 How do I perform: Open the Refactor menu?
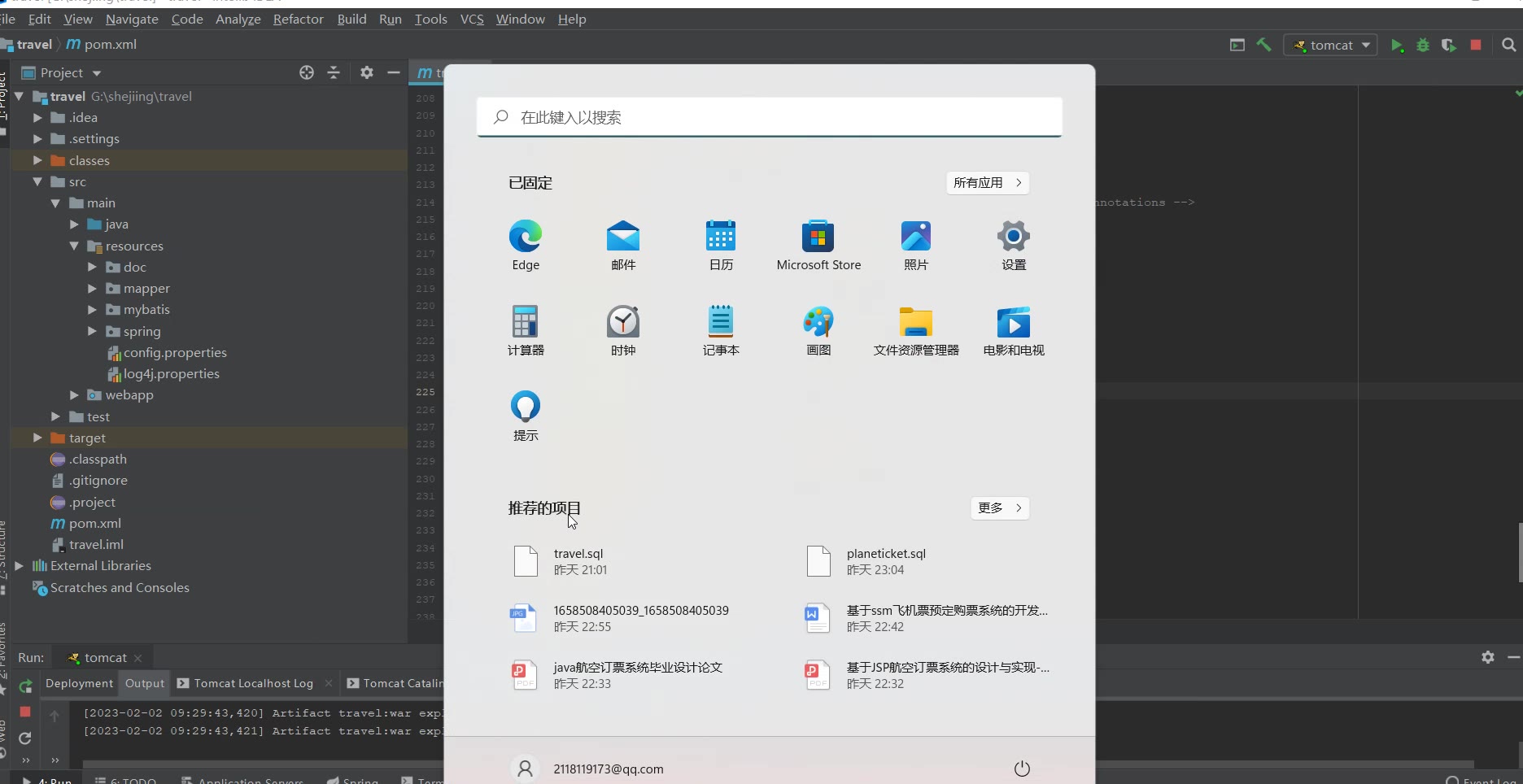[x=298, y=19]
